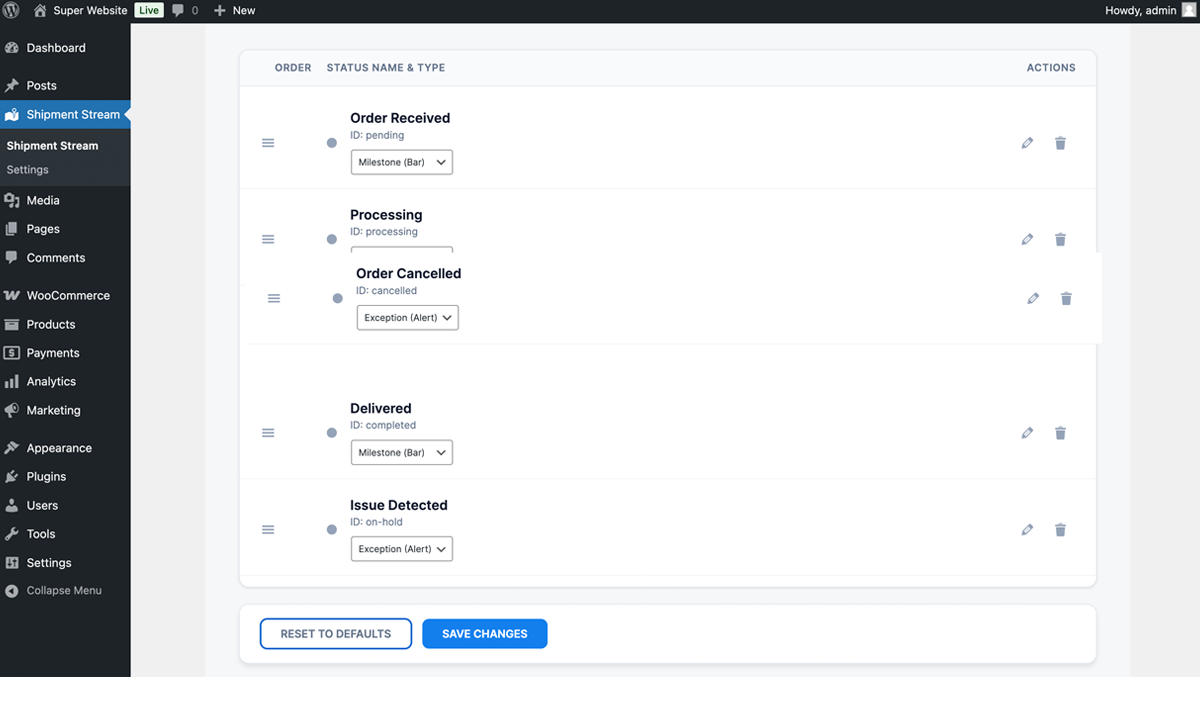Image resolution: width=1200 pixels, height=720 pixels.
Task: Edit the Order Cancelled status
Action: [x=1033, y=297]
